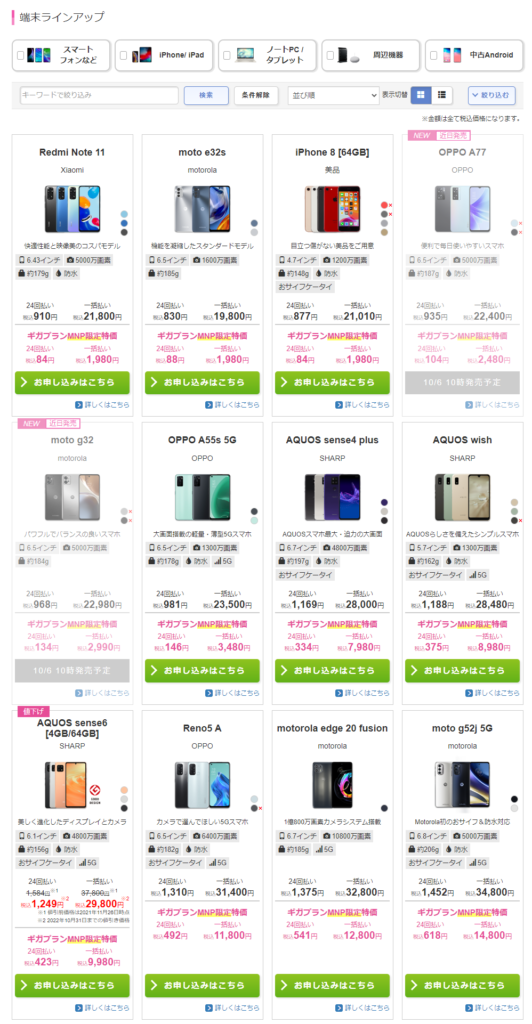This screenshot has width=532, height=1024.
Task: Expand the 絞り込む filter options
Action: pyautogui.click(x=492, y=95)
